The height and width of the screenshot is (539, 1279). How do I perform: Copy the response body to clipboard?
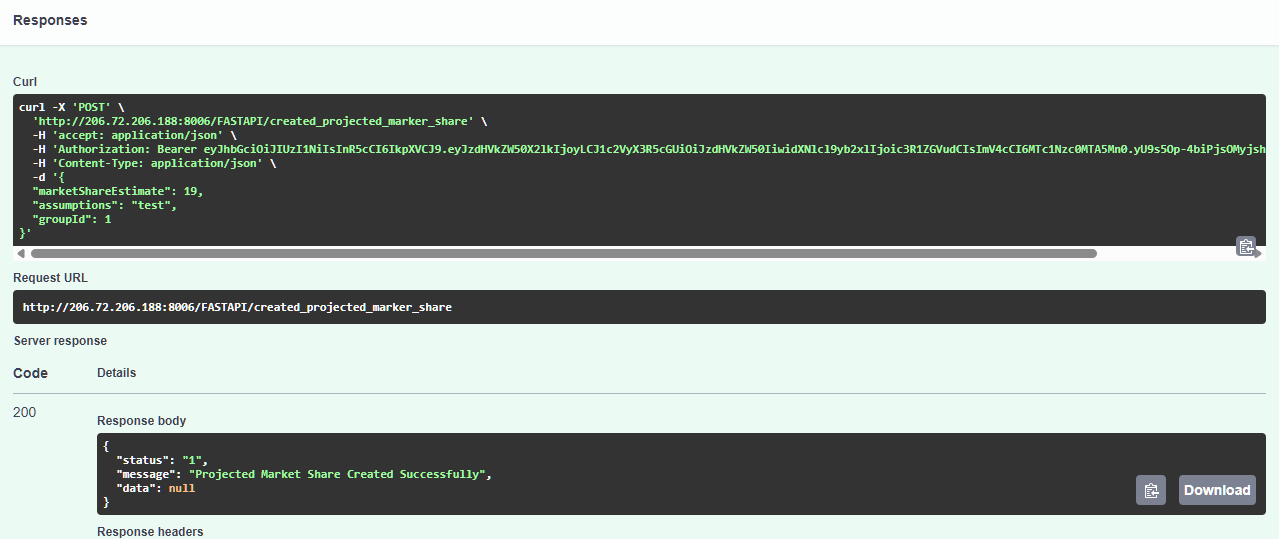tap(1151, 490)
